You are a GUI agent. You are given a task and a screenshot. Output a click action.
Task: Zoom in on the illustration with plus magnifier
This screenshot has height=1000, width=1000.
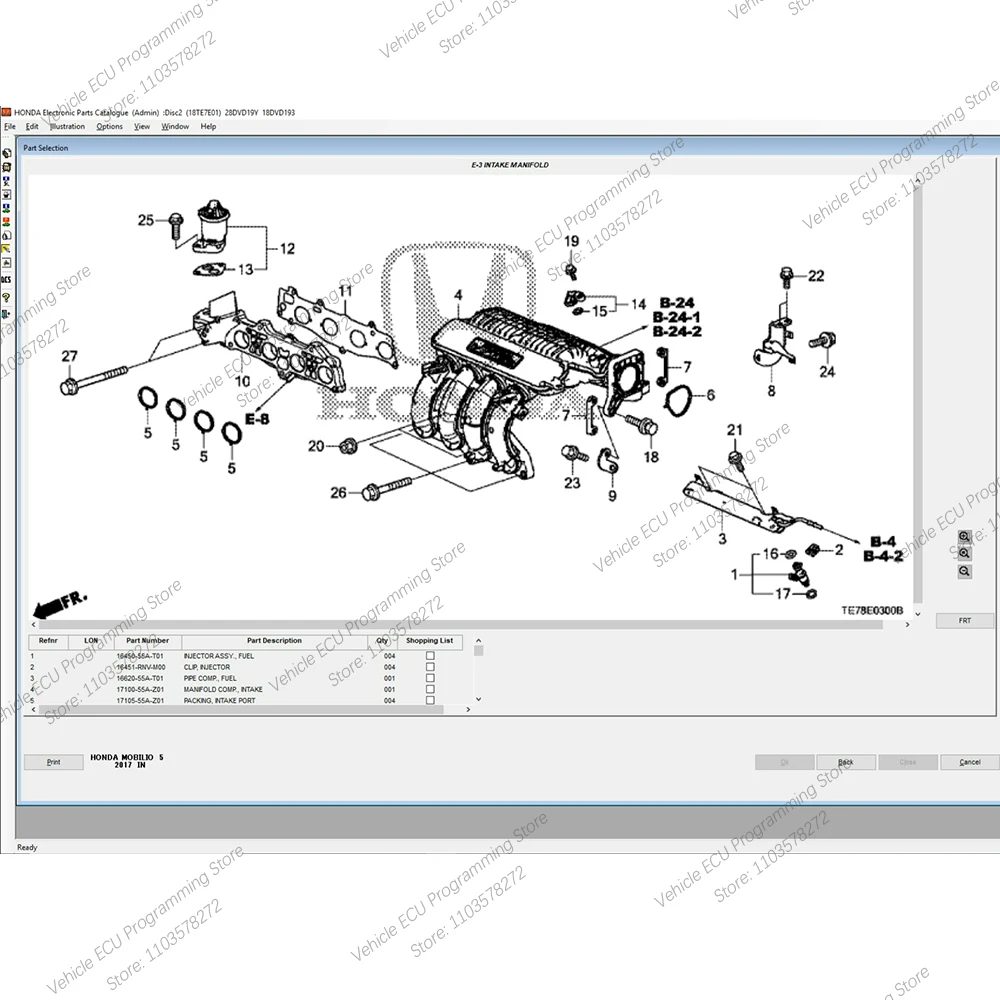click(x=964, y=537)
